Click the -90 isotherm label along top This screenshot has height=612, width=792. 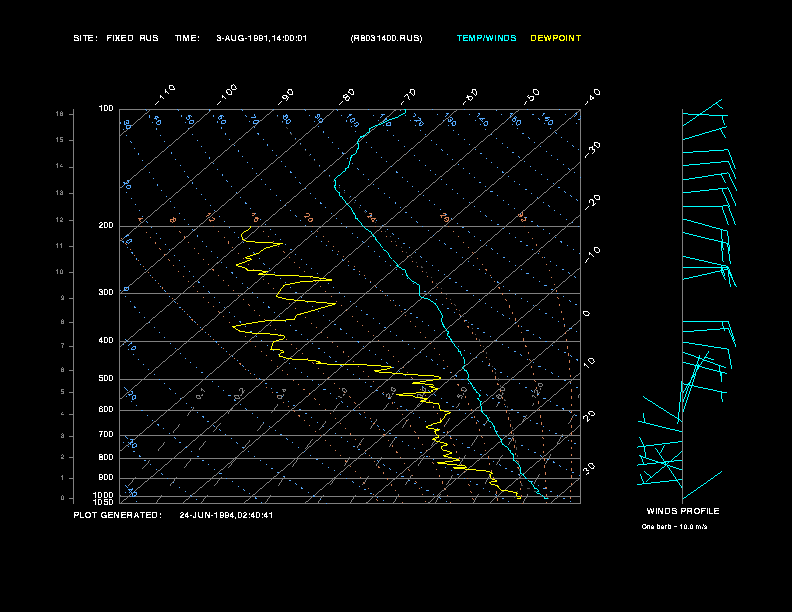(286, 97)
